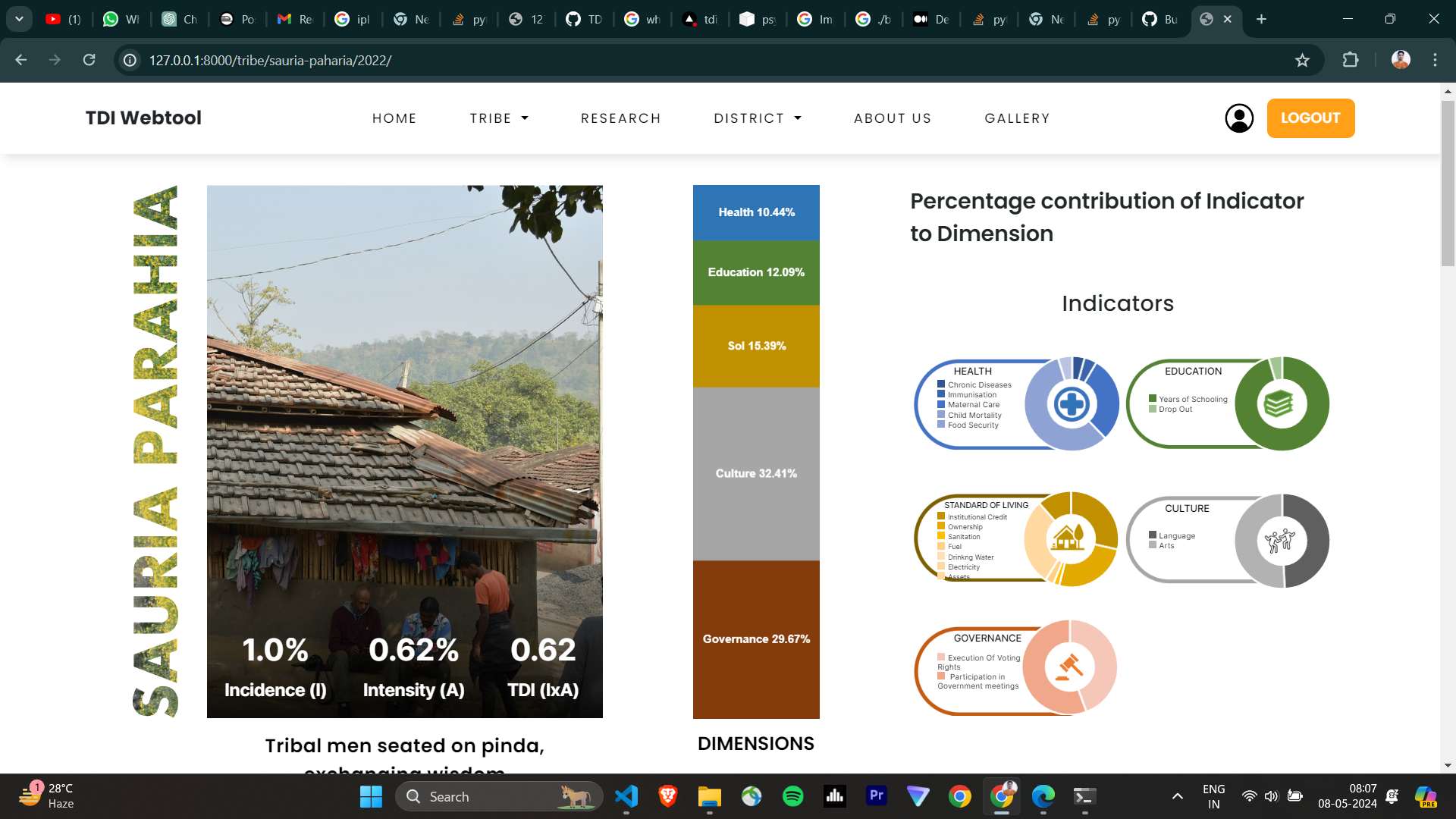Expand the DISTRICT dropdown menu

[757, 118]
